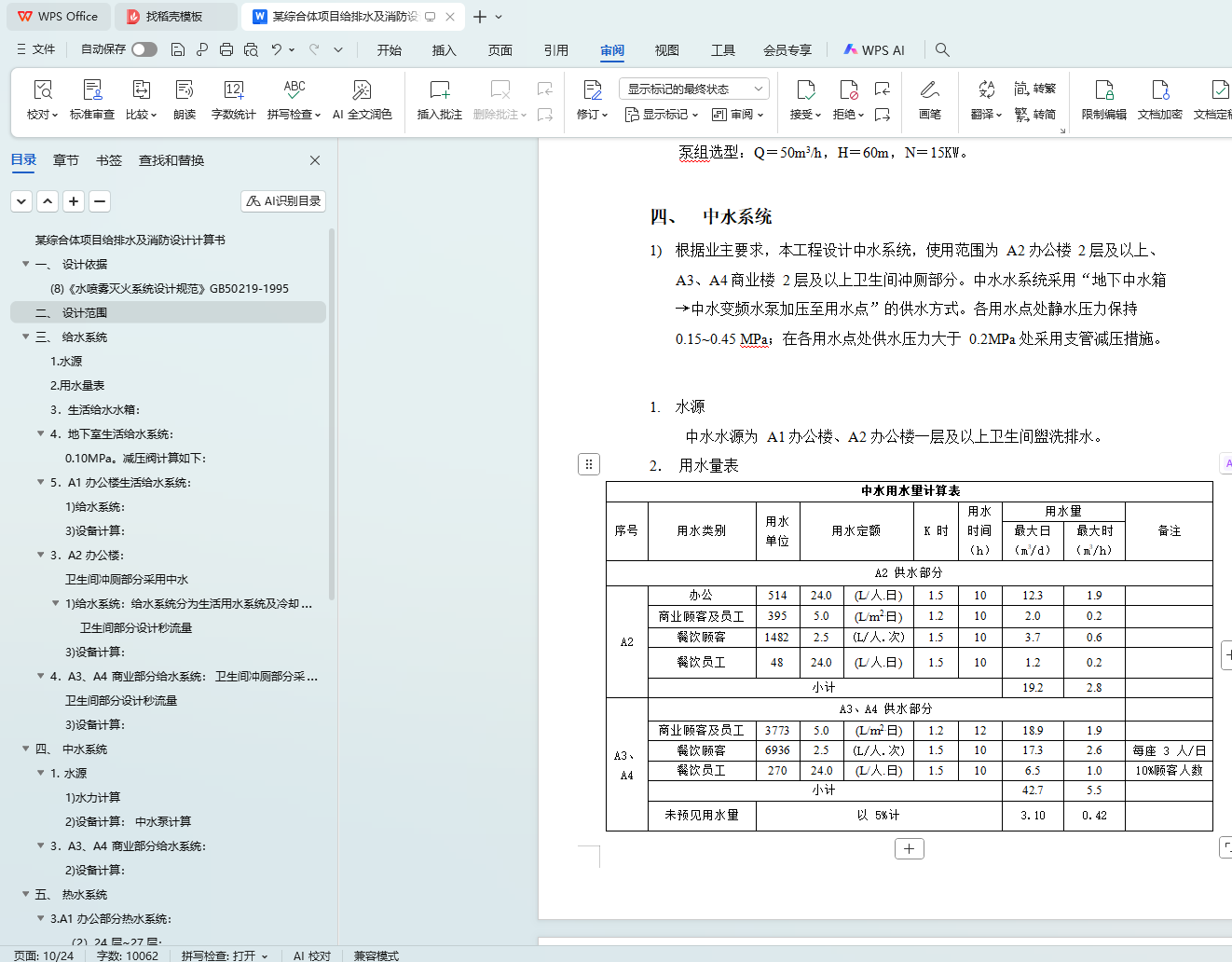
Task: Toggle the 自动保存 autosave switch
Action: click(x=144, y=49)
